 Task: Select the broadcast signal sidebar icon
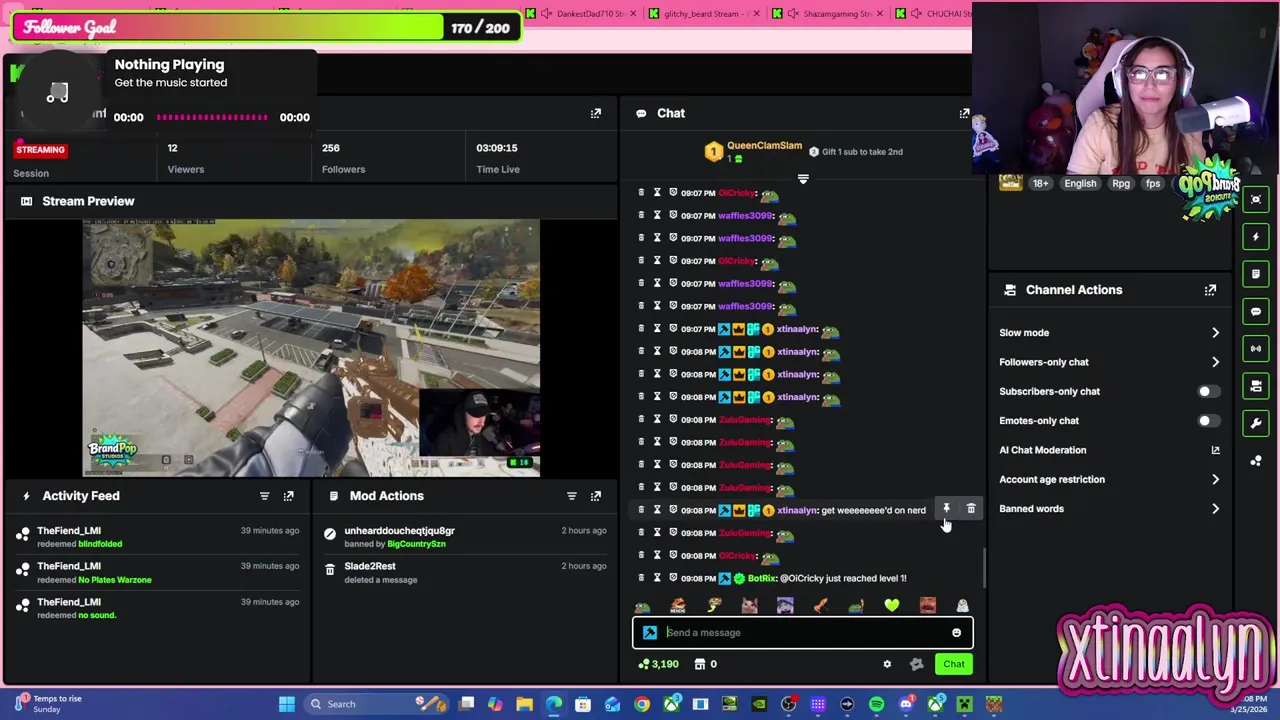[x=1256, y=348]
